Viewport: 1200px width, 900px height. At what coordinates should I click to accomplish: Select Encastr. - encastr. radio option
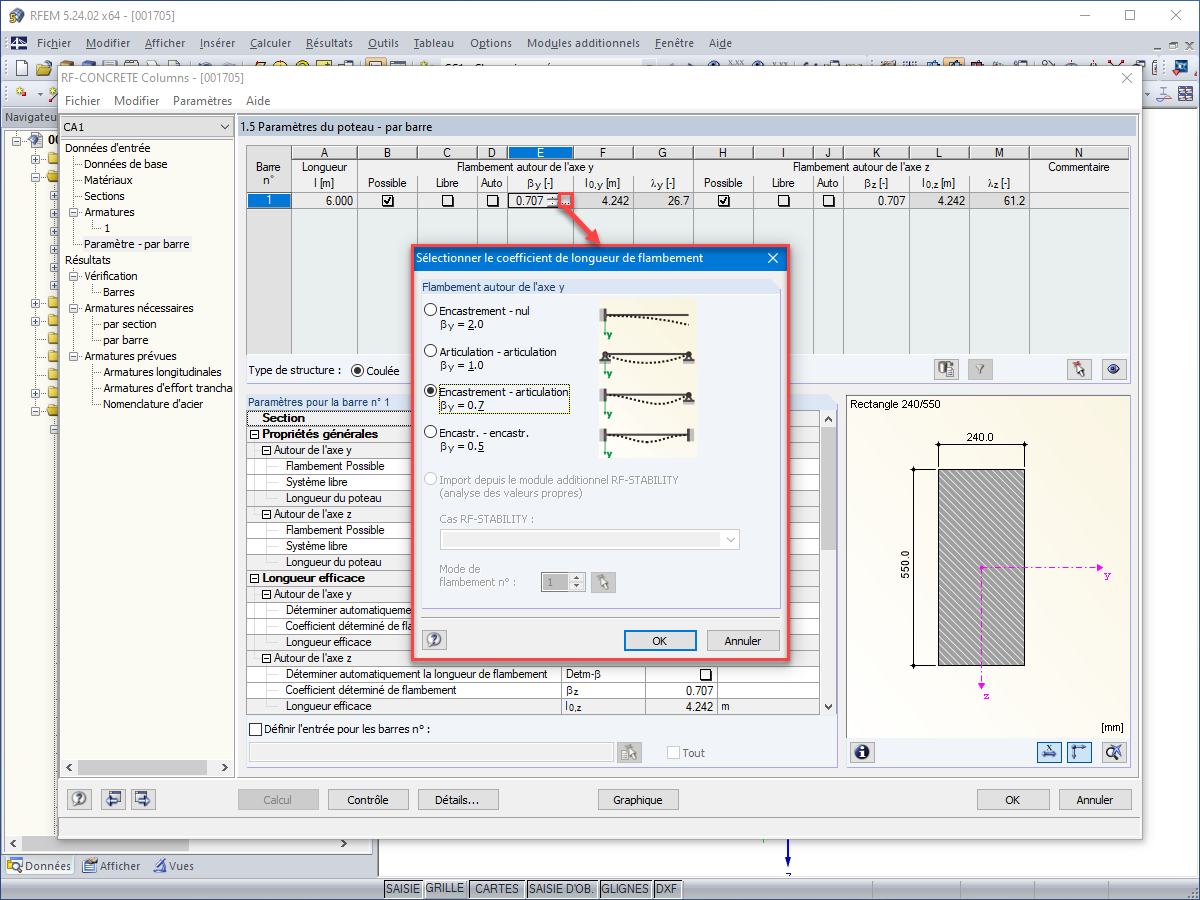(431, 433)
